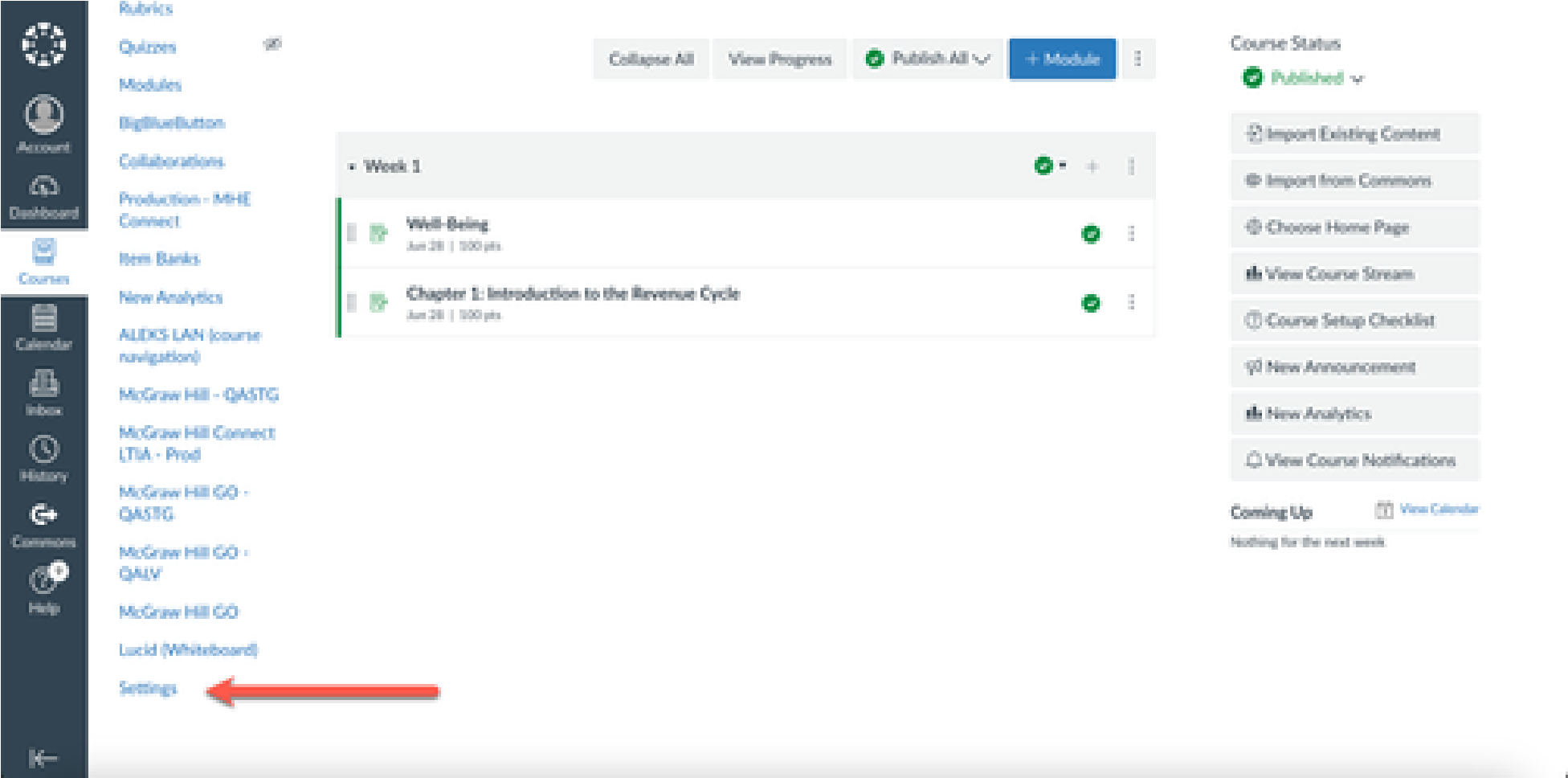The image size is (1568, 778).
Task: Open the Commons icon in sidebar
Action: [43, 515]
